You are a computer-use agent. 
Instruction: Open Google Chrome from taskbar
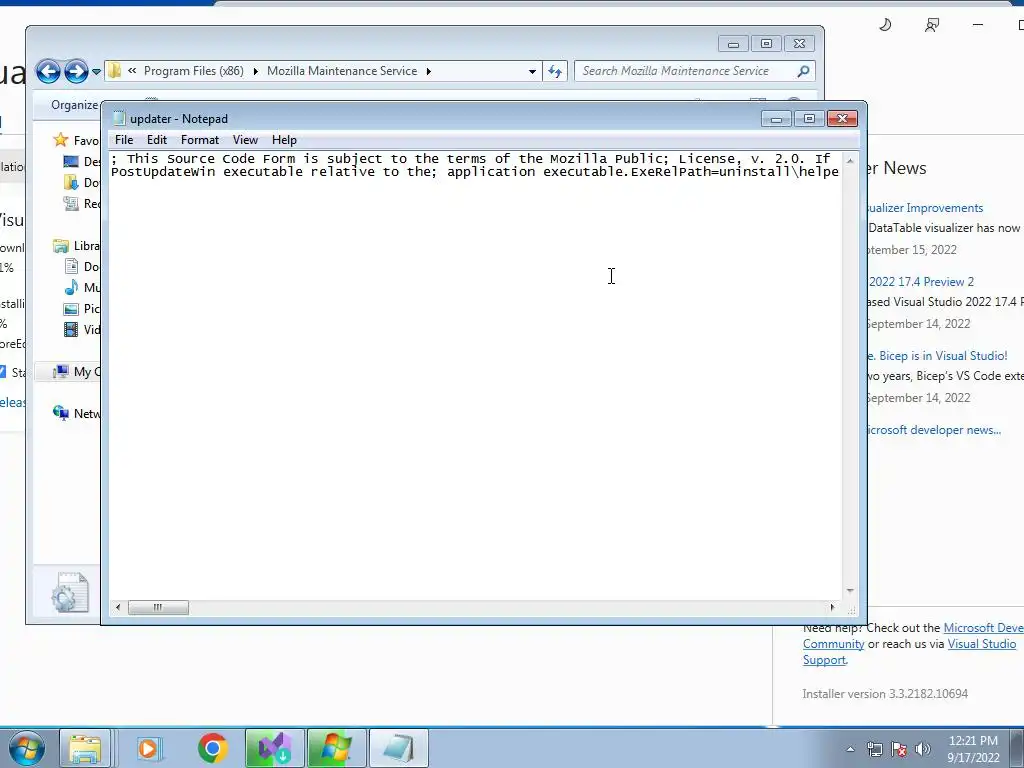[x=212, y=748]
